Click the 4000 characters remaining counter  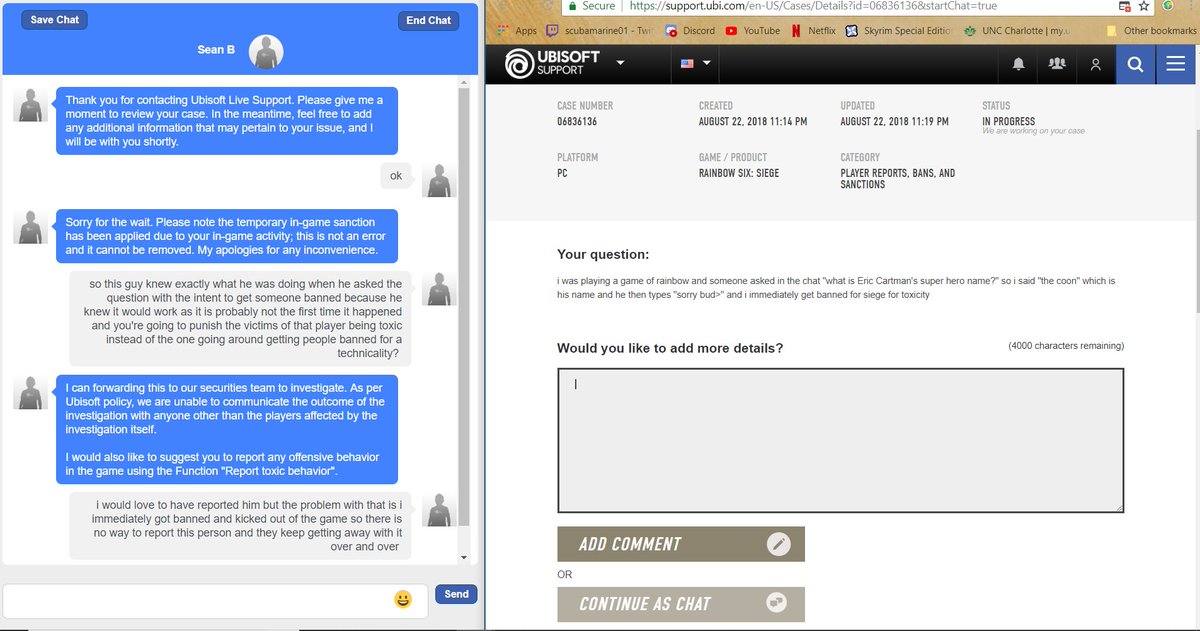[1065, 346]
